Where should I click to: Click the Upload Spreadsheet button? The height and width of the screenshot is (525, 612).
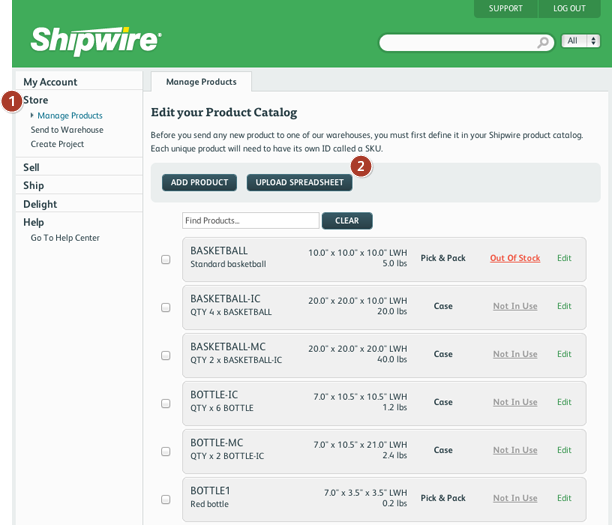(299, 182)
